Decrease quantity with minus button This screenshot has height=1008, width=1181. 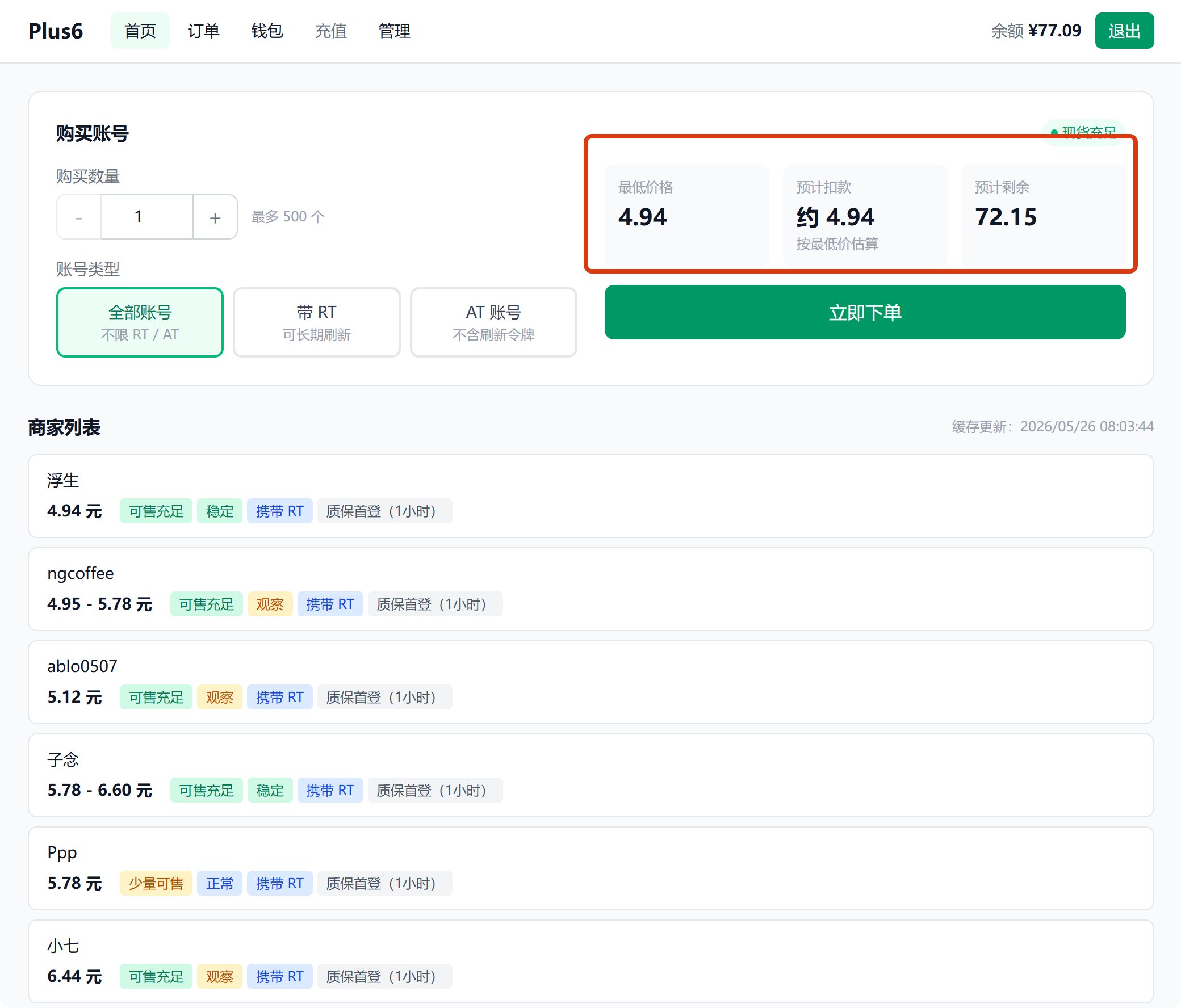point(79,217)
